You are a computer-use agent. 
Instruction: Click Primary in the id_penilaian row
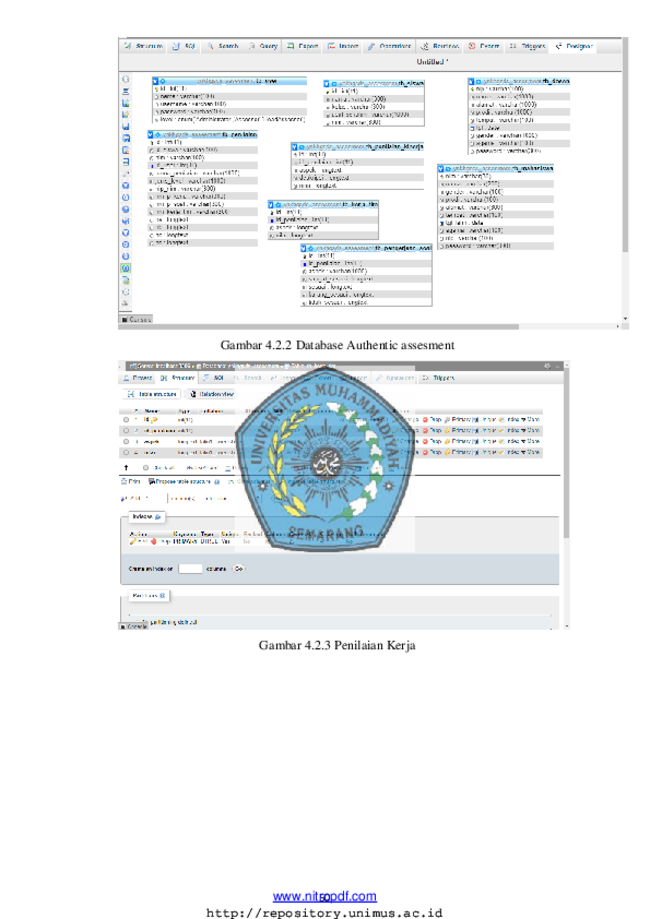[457, 431]
